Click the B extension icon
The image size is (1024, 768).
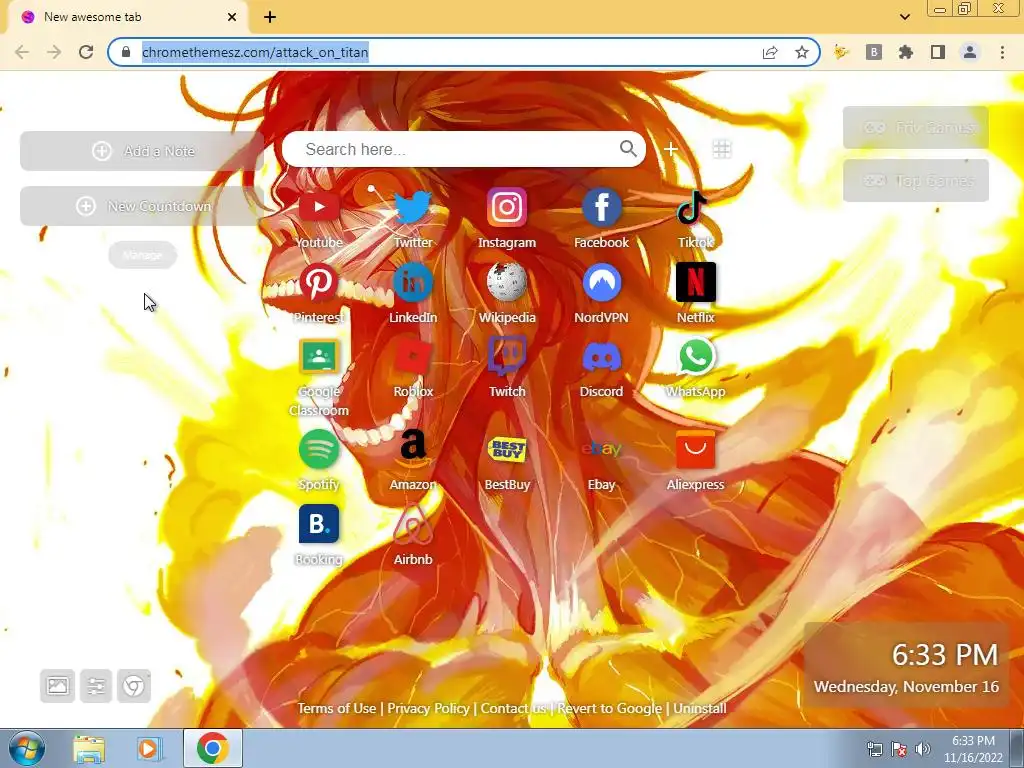(874, 52)
